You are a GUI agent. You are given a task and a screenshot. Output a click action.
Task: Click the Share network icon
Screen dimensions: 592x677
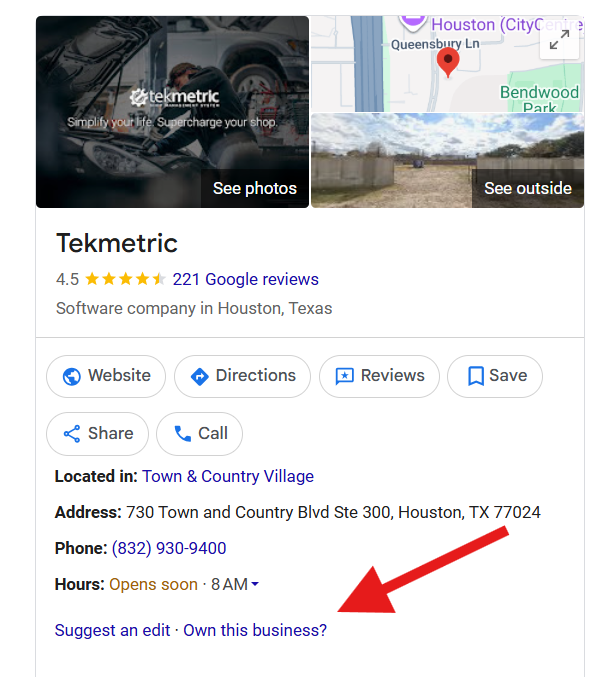pyautogui.click(x=72, y=434)
